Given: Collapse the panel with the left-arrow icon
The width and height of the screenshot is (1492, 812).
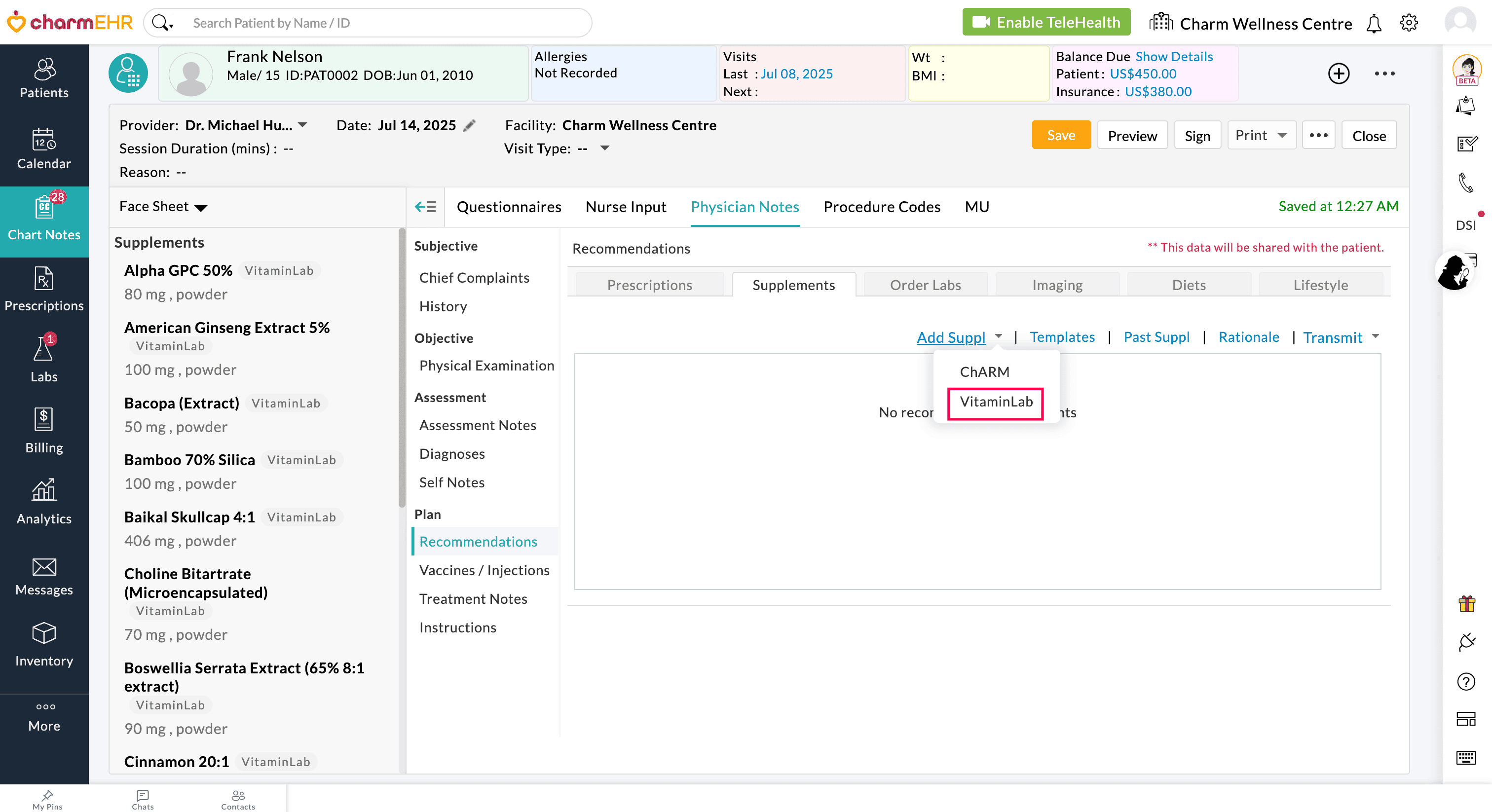Looking at the screenshot, I should tap(425, 207).
